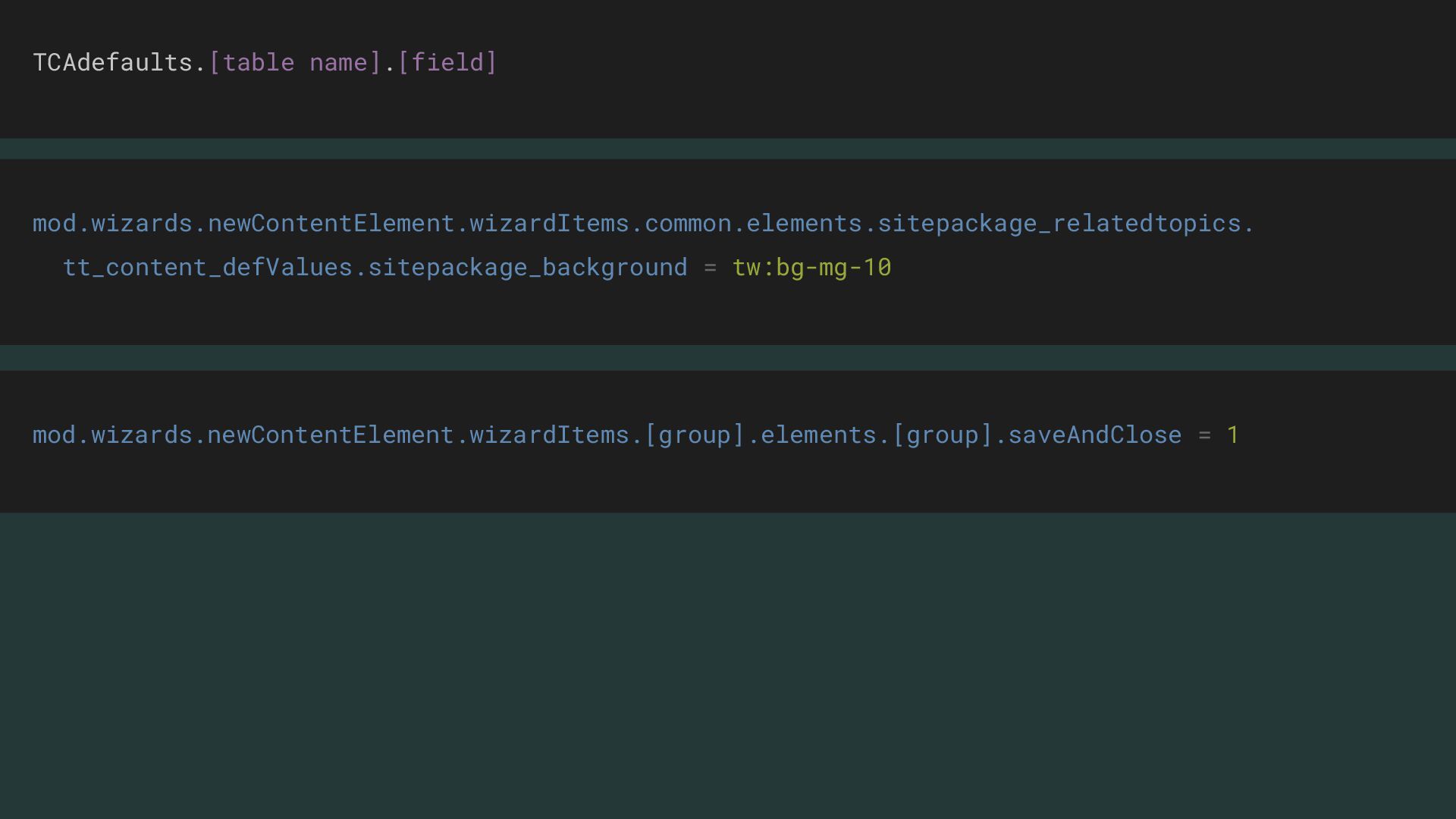Click the second [group] placeholder before saveAndClose

(943, 435)
